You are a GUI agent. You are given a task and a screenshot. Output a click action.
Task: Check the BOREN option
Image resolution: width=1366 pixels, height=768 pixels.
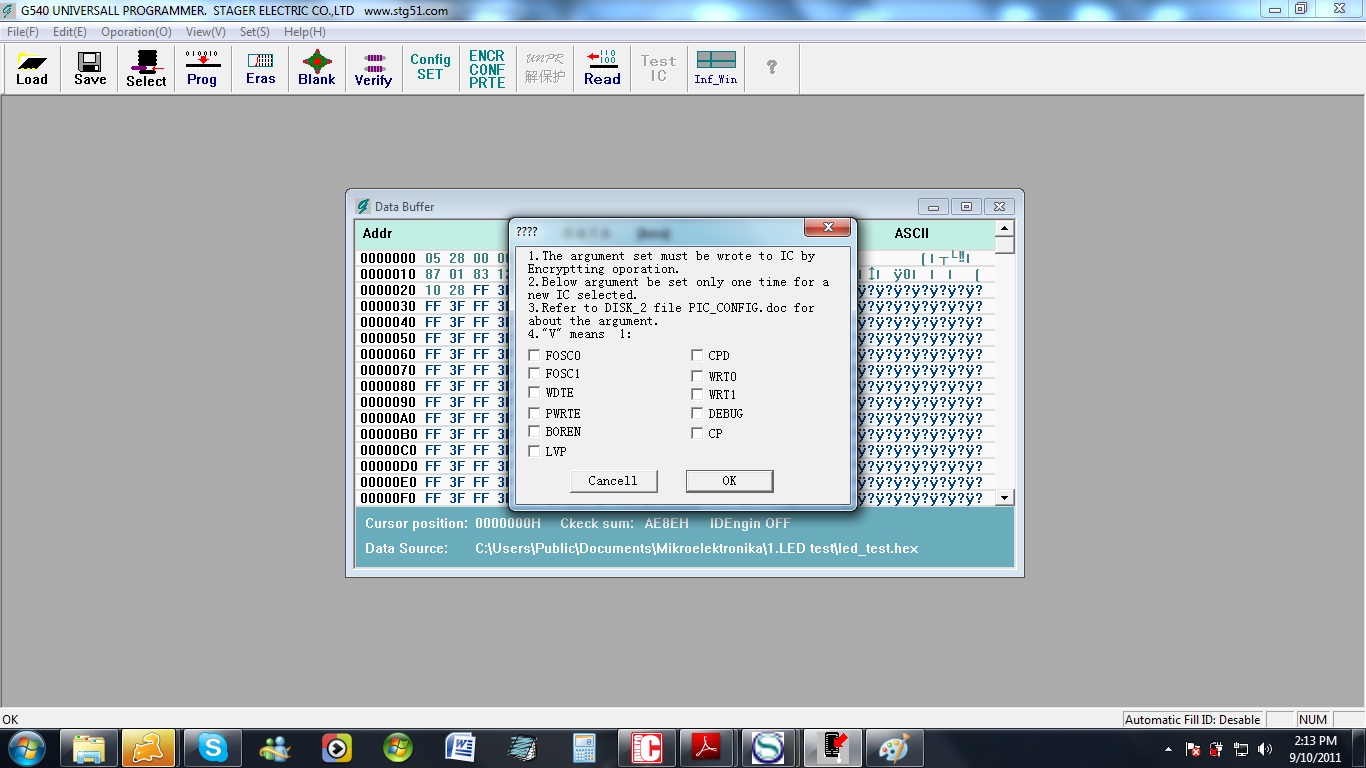534,431
